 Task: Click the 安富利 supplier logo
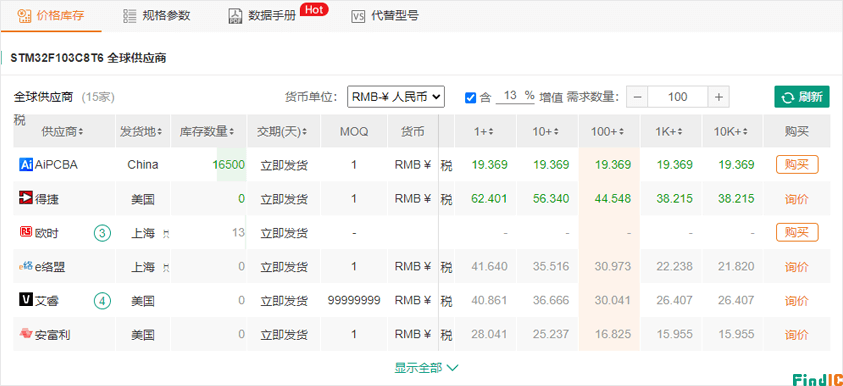26,334
